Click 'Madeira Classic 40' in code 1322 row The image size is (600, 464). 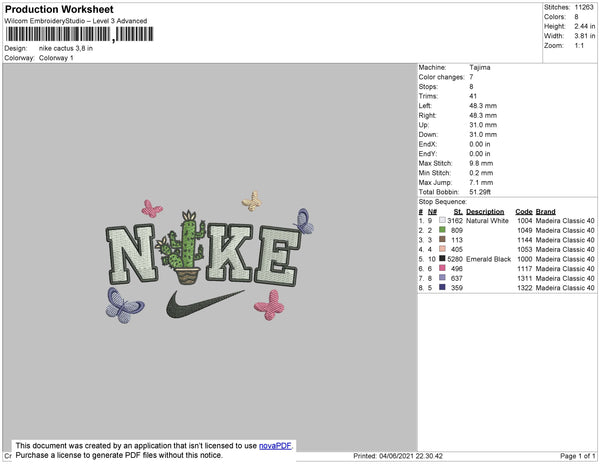click(565, 288)
